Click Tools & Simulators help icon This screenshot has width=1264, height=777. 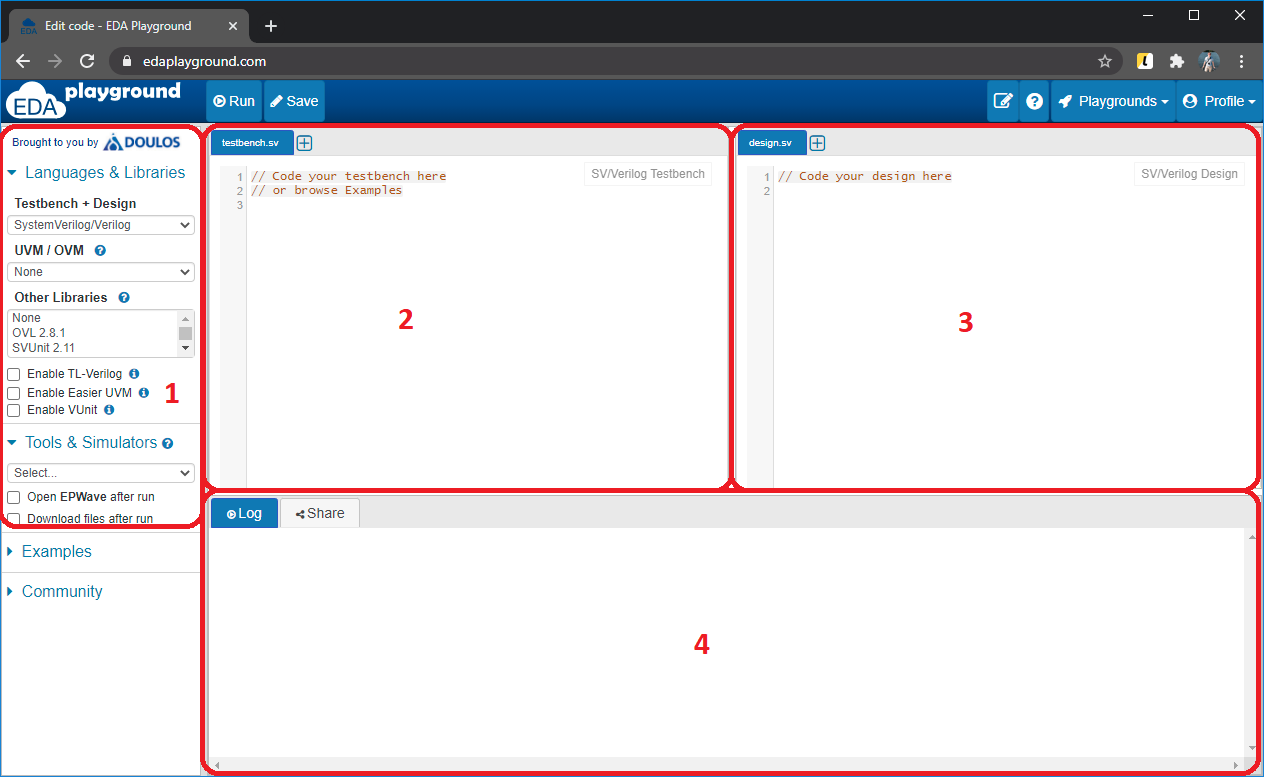[x=168, y=443]
